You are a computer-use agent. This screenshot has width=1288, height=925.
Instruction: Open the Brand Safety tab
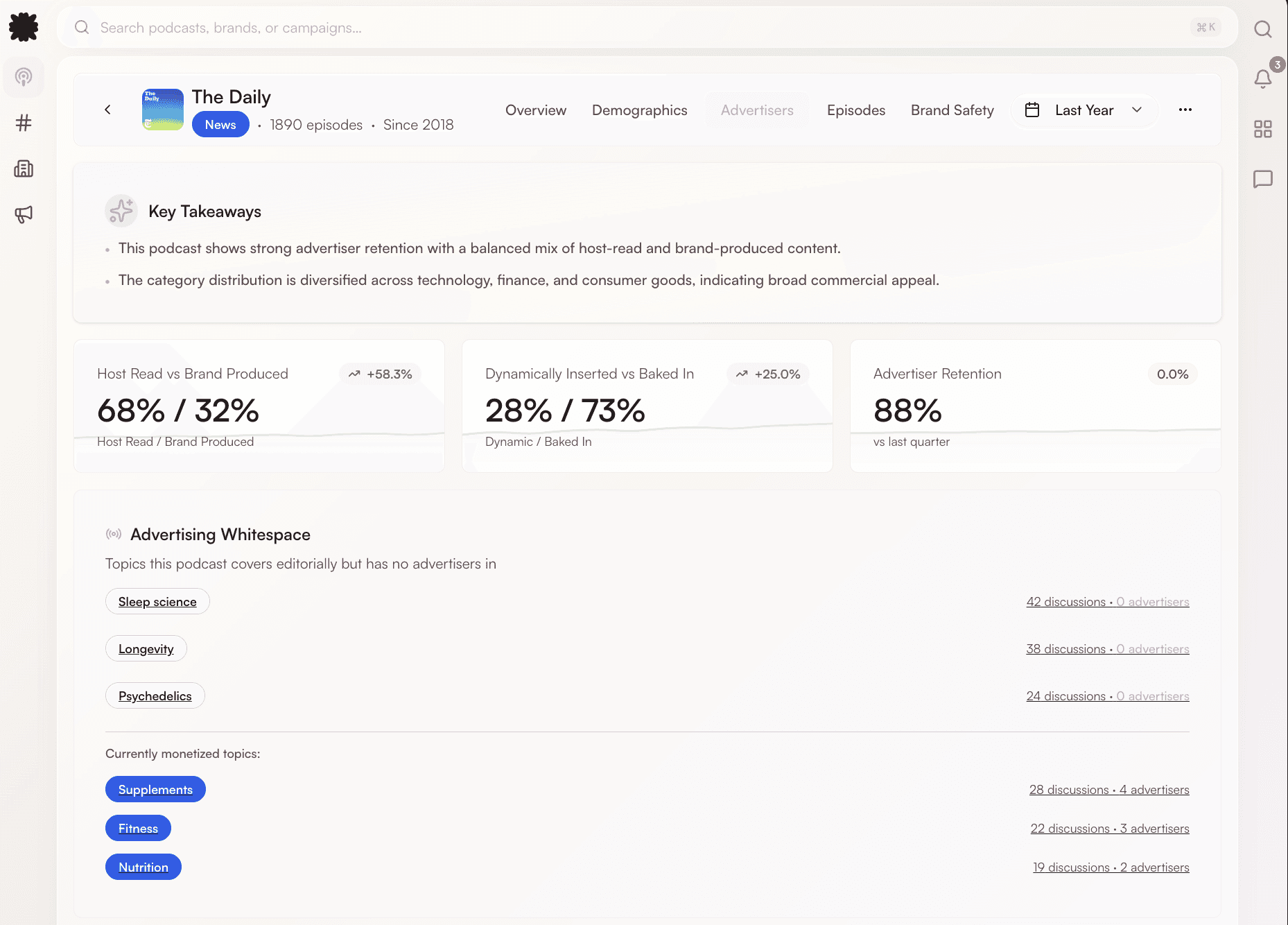pos(952,110)
